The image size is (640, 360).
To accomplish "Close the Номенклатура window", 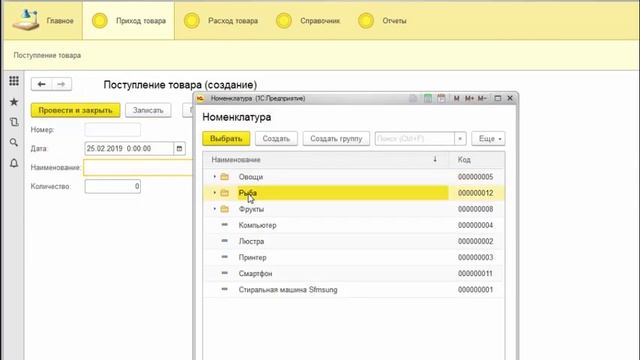I will (x=510, y=98).
